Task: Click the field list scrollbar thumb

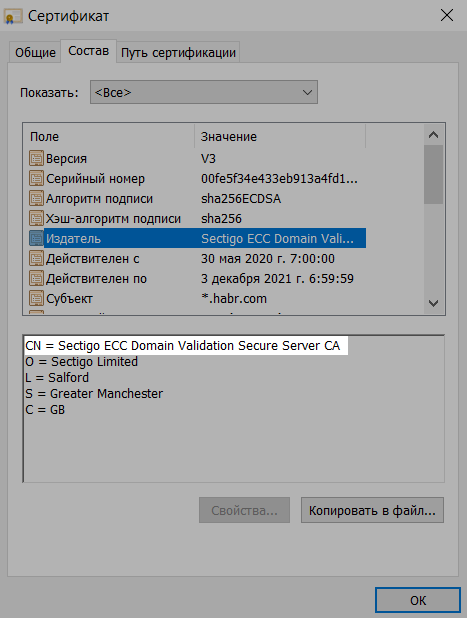Action: [x=434, y=174]
